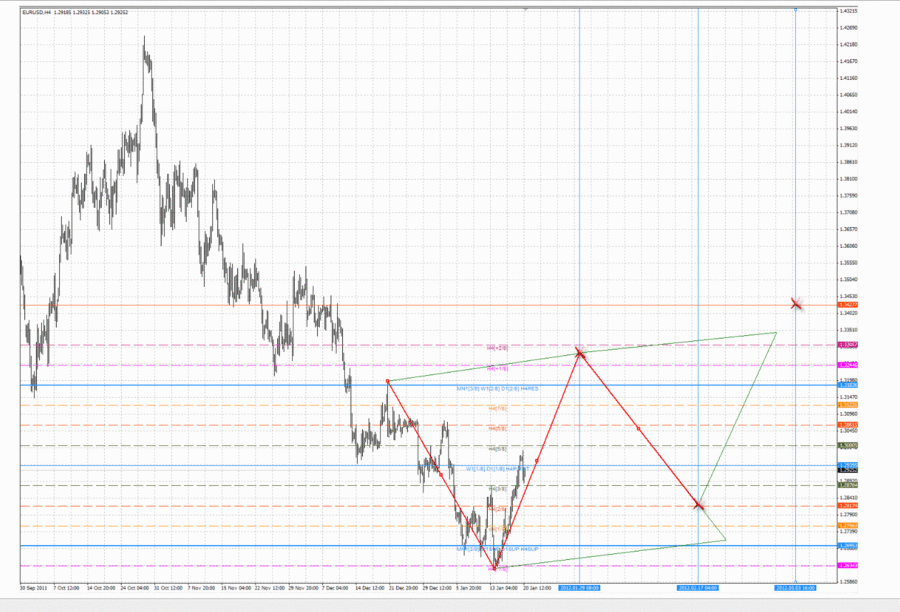
Task: Select the blue 1.2695 price tag
Action: tap(846, 546)
